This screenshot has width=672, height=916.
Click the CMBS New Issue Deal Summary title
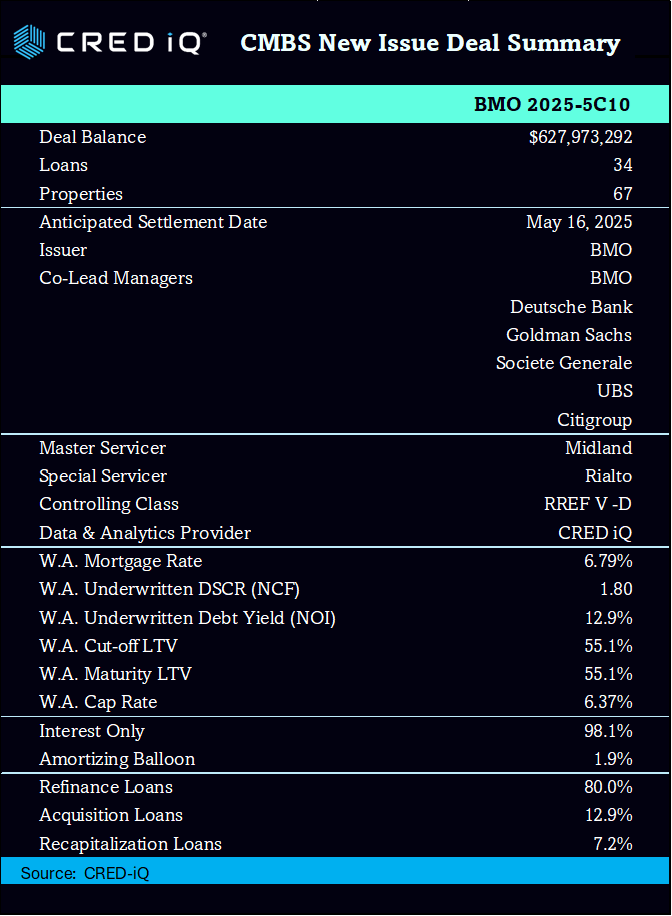(x=430, y=43)
